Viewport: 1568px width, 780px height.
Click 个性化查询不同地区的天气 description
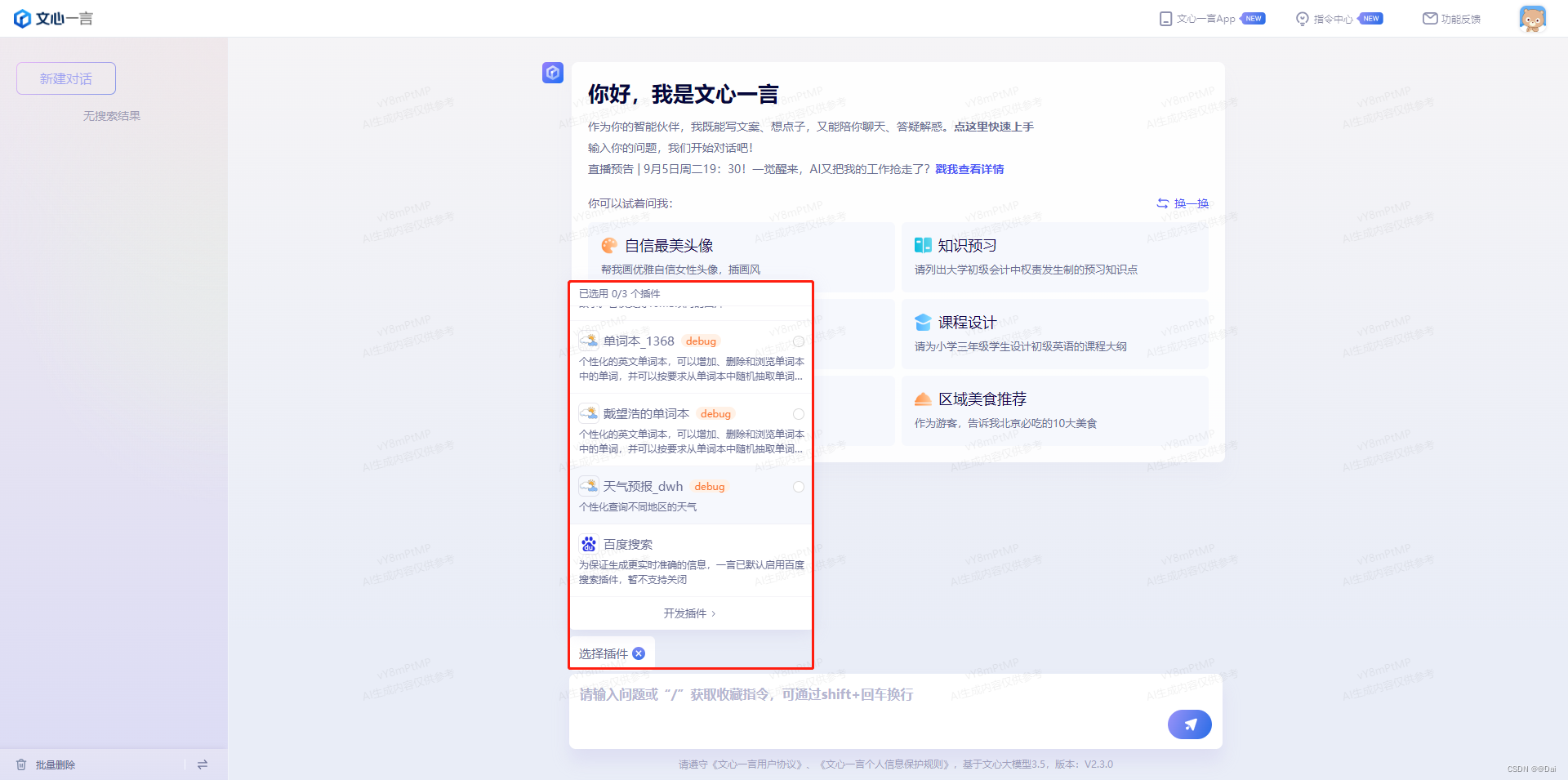tap(638, 507)
